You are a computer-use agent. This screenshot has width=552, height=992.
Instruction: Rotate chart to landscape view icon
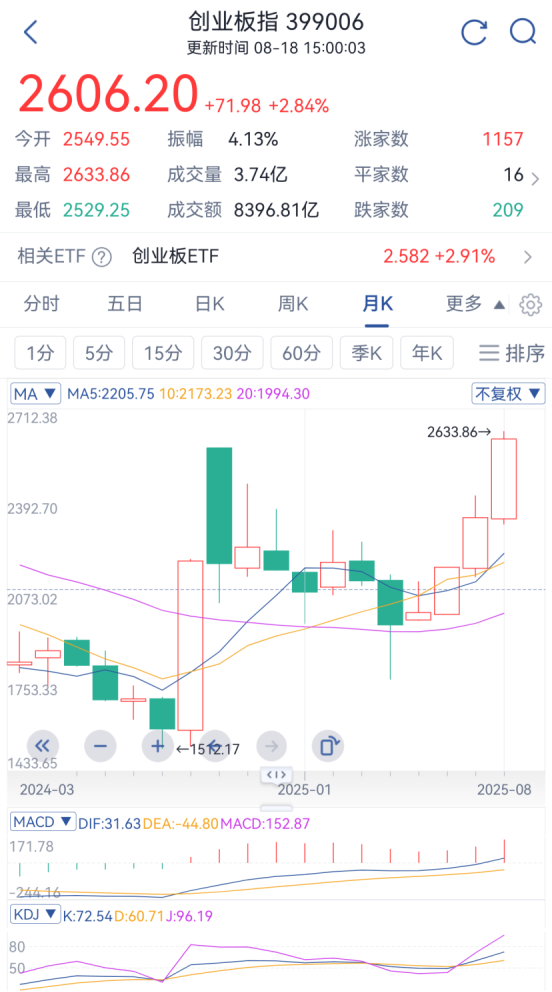[x=328, y=745]
